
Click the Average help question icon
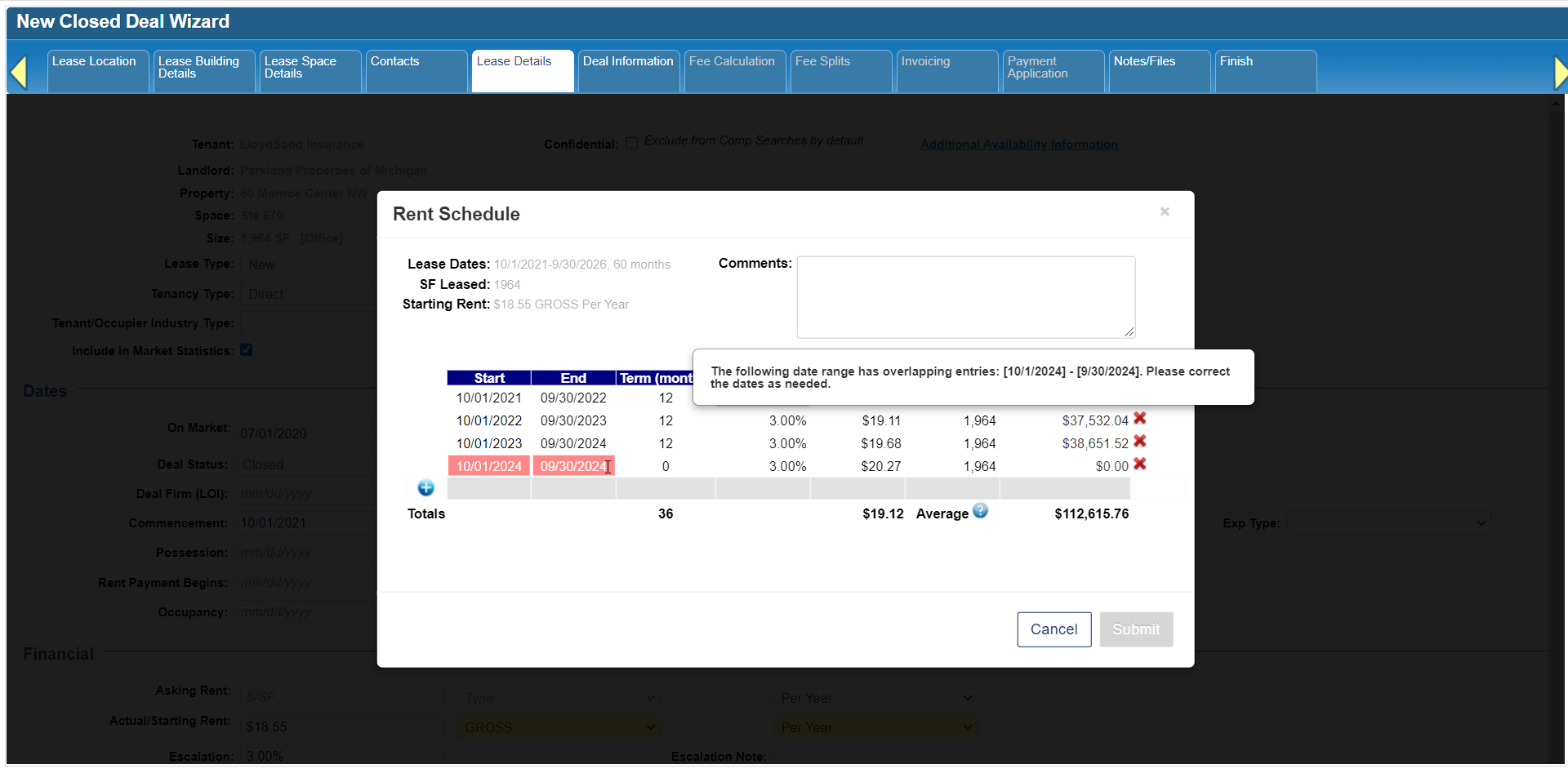(x=980, y=511)
